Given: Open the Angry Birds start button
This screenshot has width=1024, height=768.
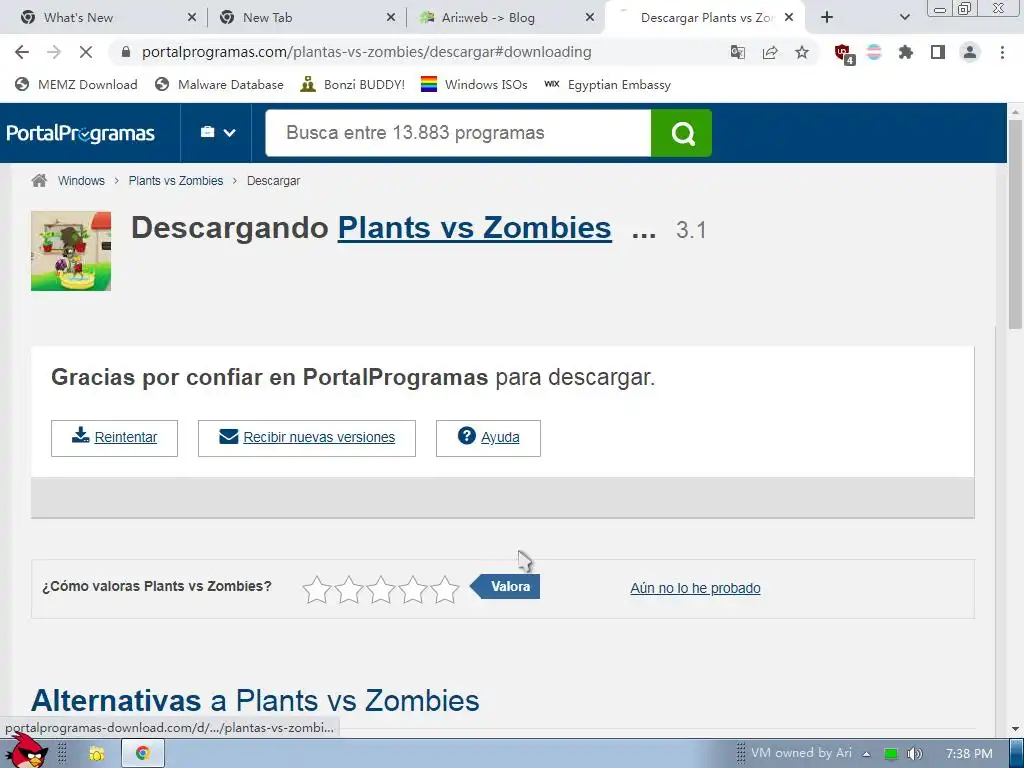Looking at the screenshot, I should pos(26,751).
